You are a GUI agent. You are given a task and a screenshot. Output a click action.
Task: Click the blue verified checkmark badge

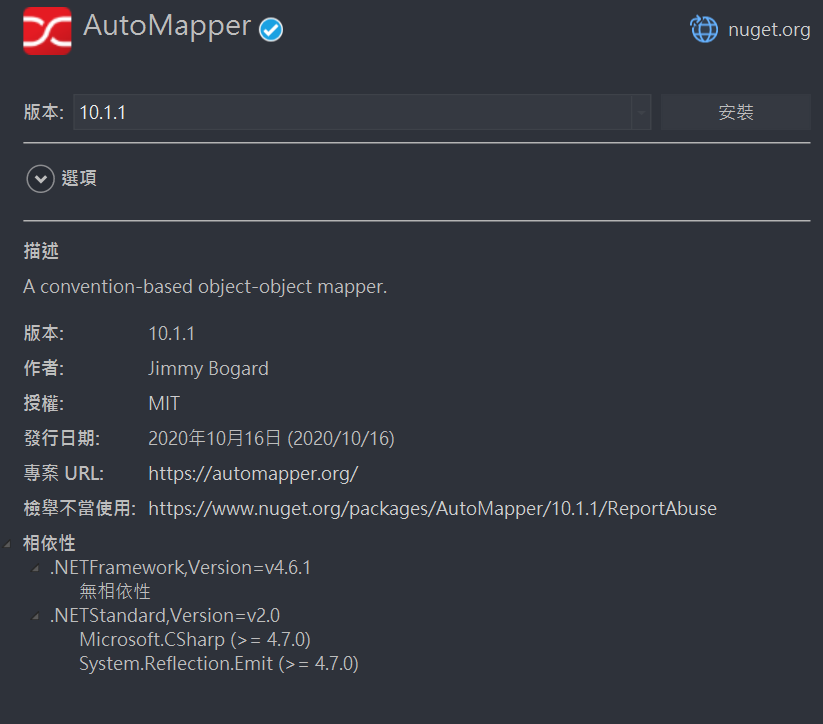[x=271, y=29]
